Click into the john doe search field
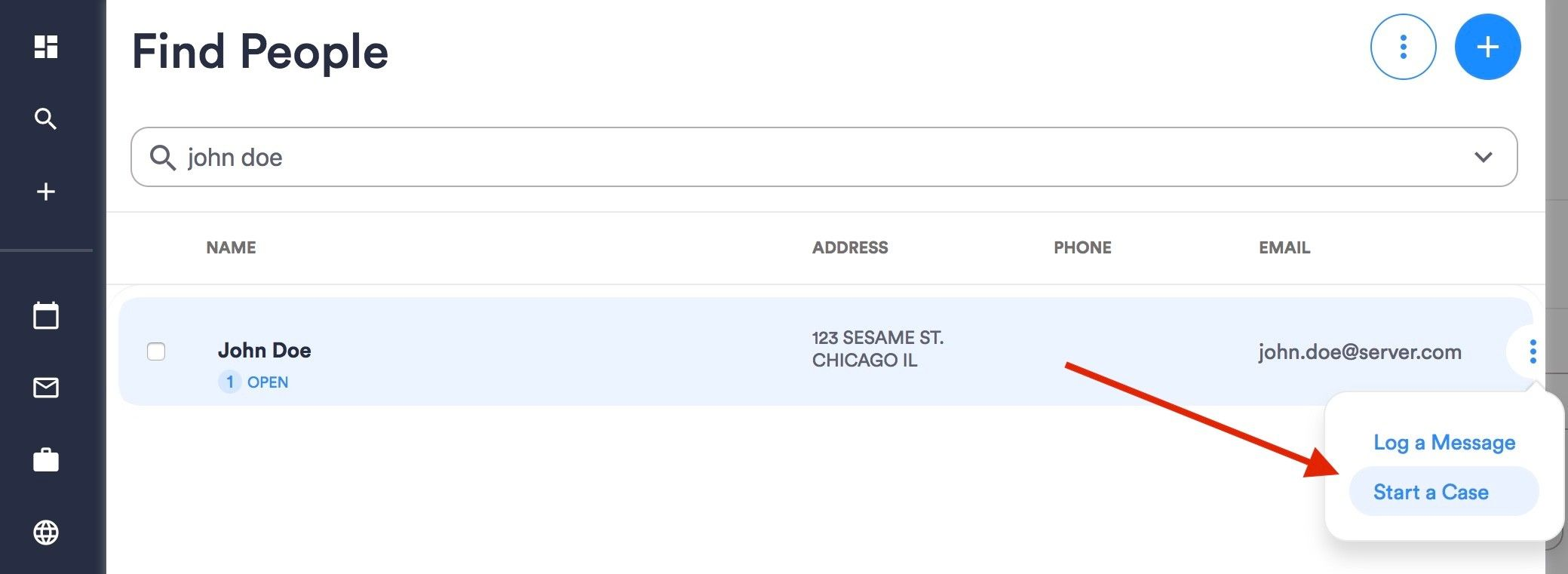Viewport: 1568px width, 574px height. (x=754, y=157)
